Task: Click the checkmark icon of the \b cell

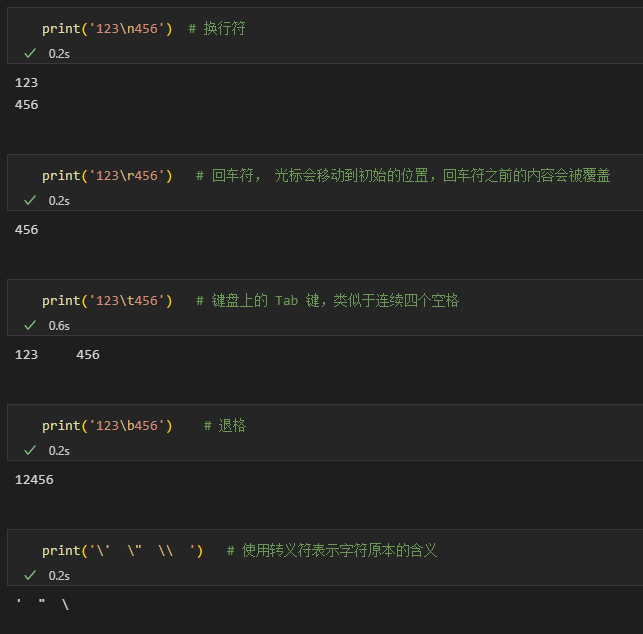Action: pyautogui.click(x=30, y=451)
